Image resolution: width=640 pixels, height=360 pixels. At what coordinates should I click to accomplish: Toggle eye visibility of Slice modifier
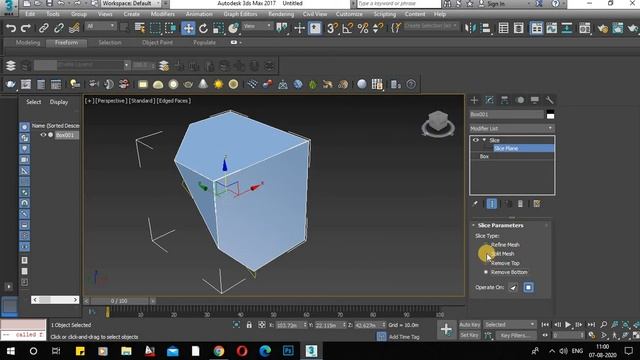click(x=476, y=140)
